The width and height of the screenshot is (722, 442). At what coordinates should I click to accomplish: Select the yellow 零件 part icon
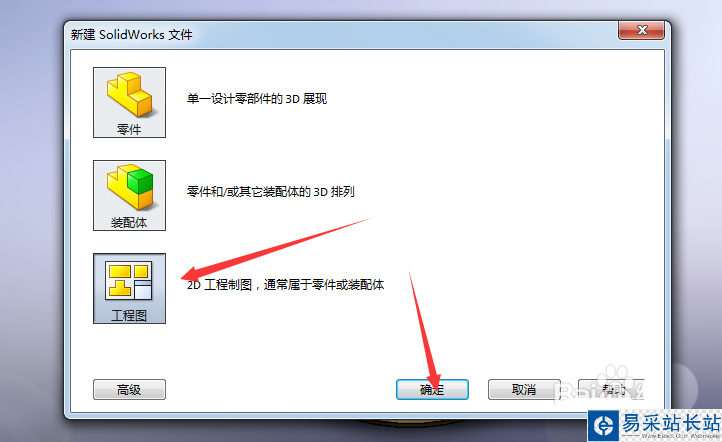coord(129,102)
